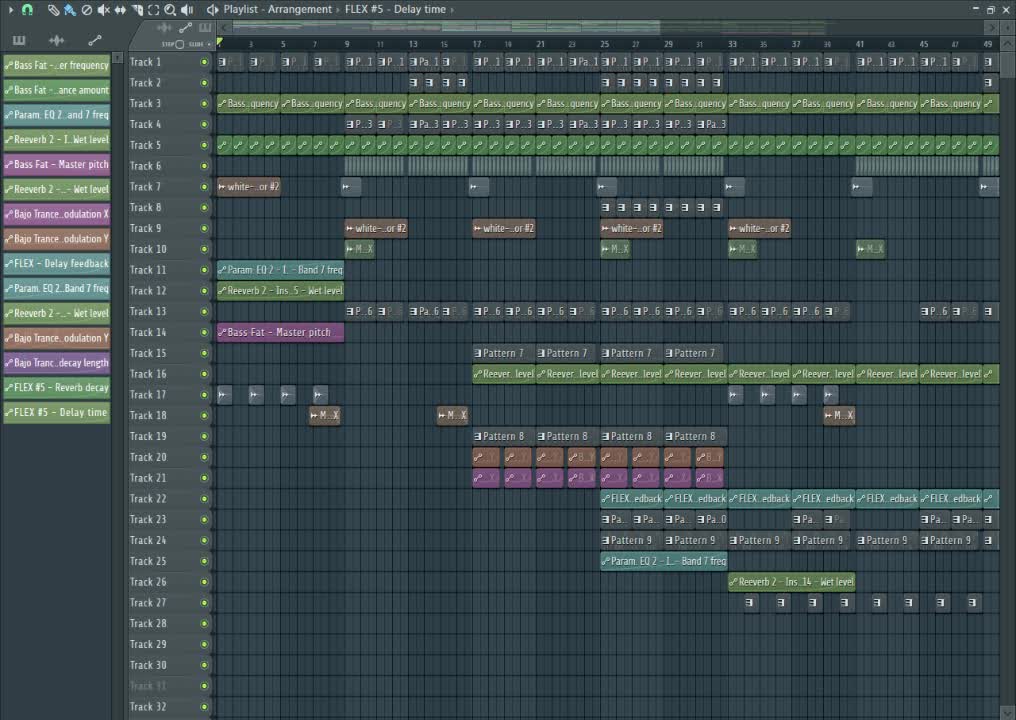The height and width of the screenshot is (720, 1016).
Task: Show patterns with the piano icon in picker
Action: click(x=19, y=41)
